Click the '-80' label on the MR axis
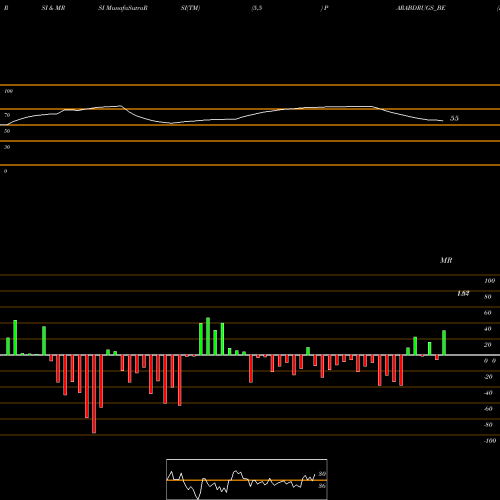The width and height of the screenshot is (500, 500). (x=488, y=425)
